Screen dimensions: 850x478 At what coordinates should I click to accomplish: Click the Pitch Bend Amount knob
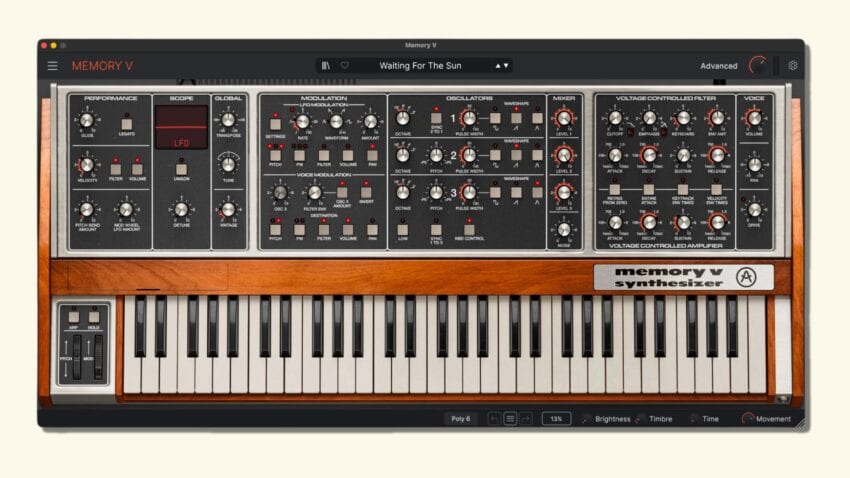coord(87,209)
